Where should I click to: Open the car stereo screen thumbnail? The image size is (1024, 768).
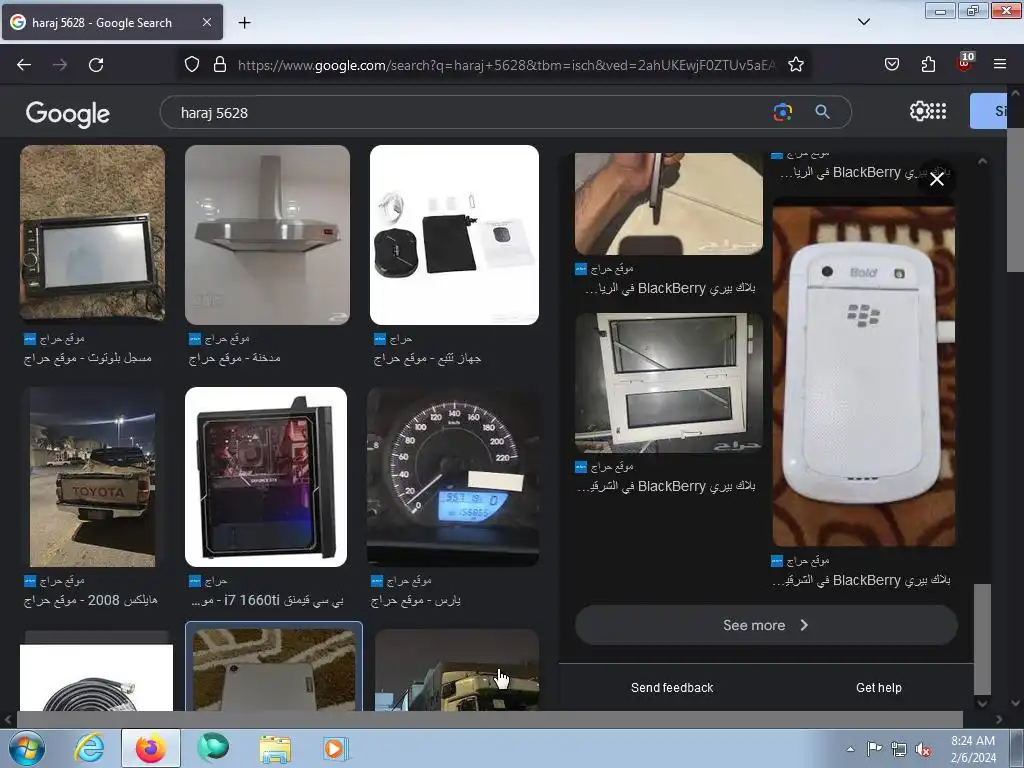[x=93, y=232]
